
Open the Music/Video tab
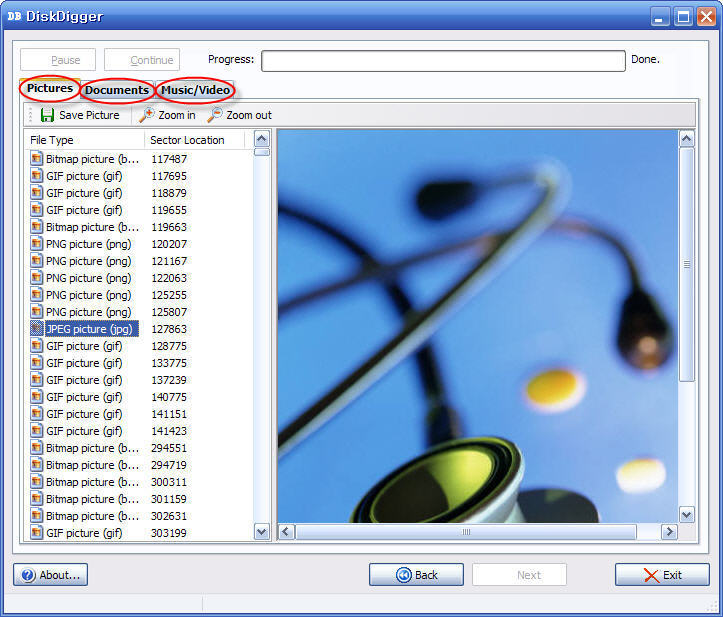click(x=195, y=90)
